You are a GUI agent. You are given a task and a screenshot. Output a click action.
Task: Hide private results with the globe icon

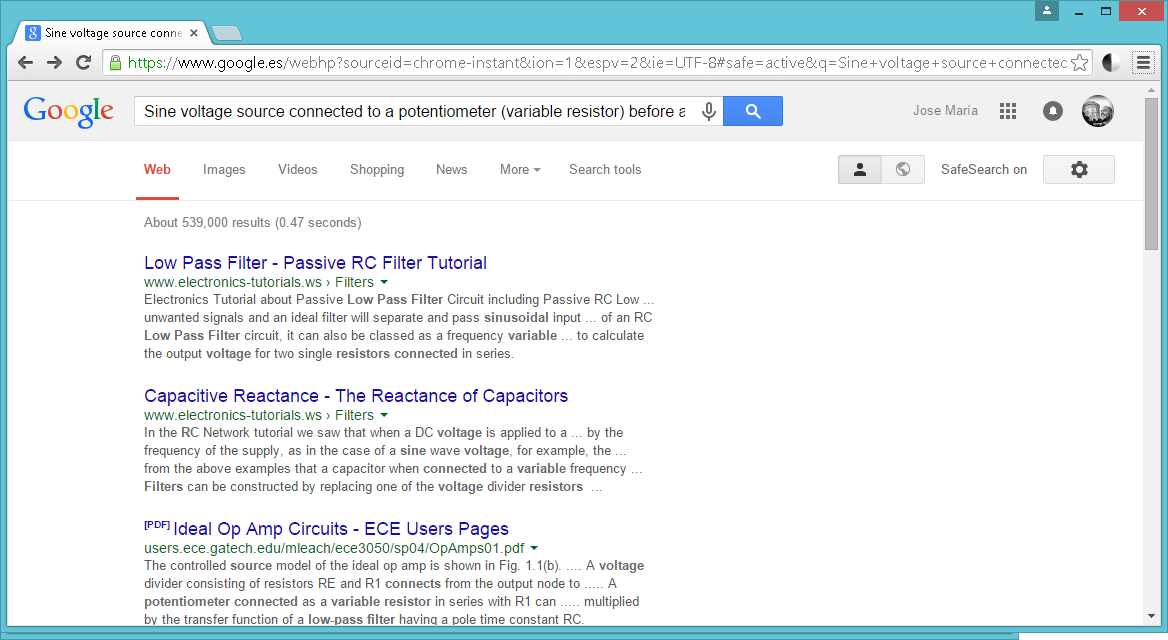pos(903,169)
